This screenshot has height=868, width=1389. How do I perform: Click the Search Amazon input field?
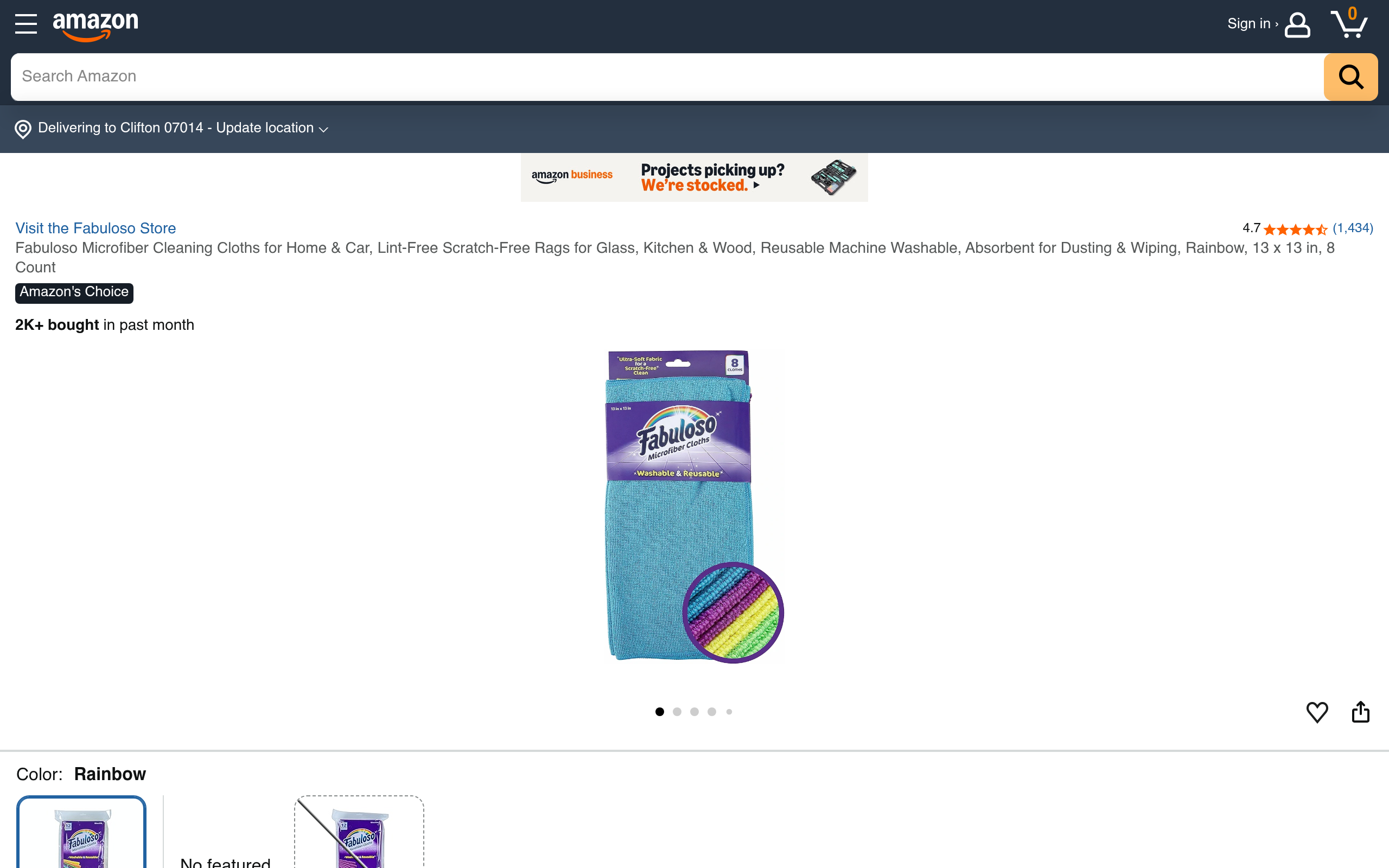(x=667, y=77)
